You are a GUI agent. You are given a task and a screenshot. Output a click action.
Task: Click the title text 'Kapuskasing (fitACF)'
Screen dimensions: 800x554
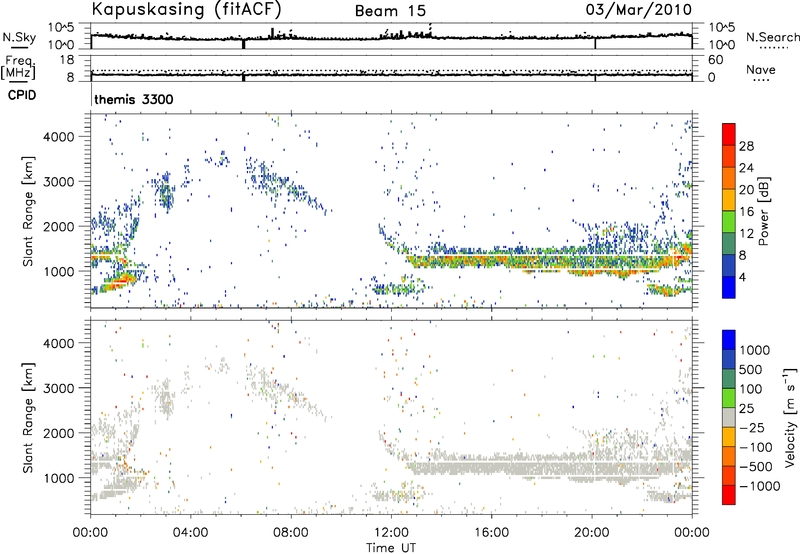click(x=186, y=9)
